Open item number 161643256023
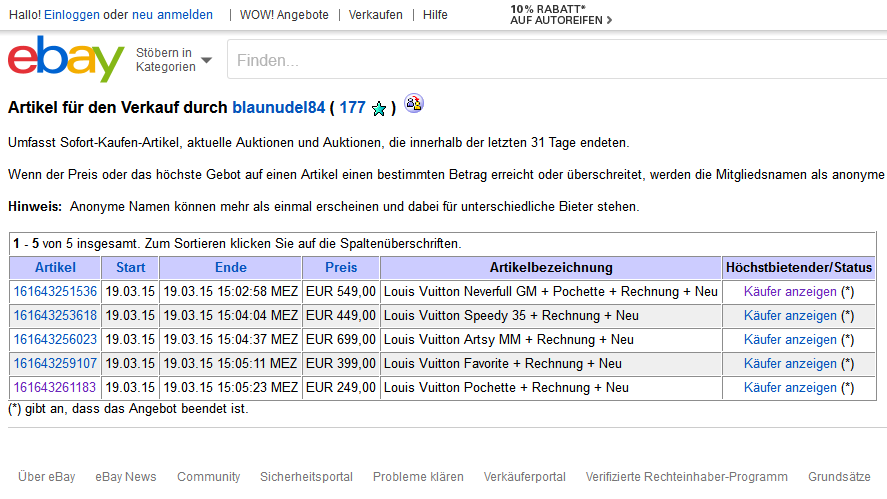887x499 pixels. [x=55, y=339]
